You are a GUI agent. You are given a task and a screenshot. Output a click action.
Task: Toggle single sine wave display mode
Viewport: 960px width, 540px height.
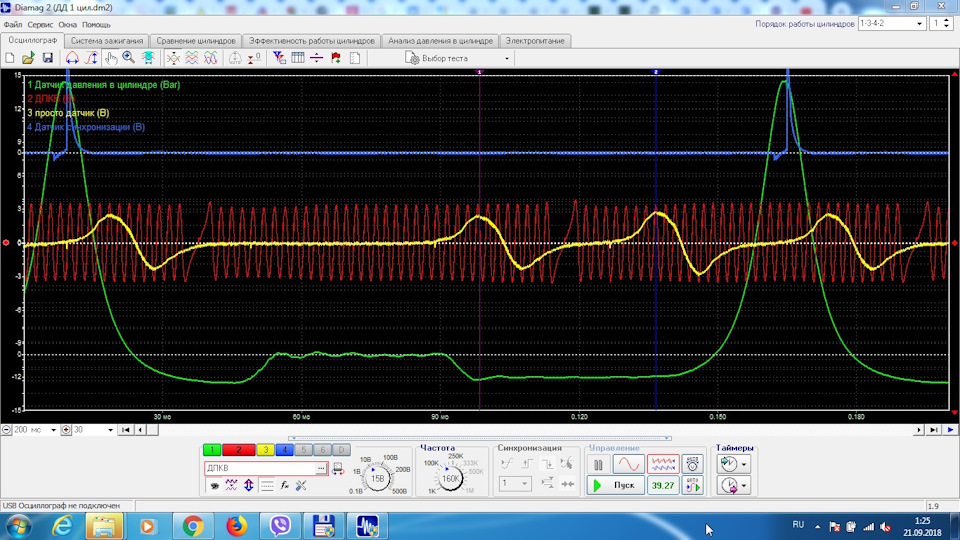click(x=629, y=465)
